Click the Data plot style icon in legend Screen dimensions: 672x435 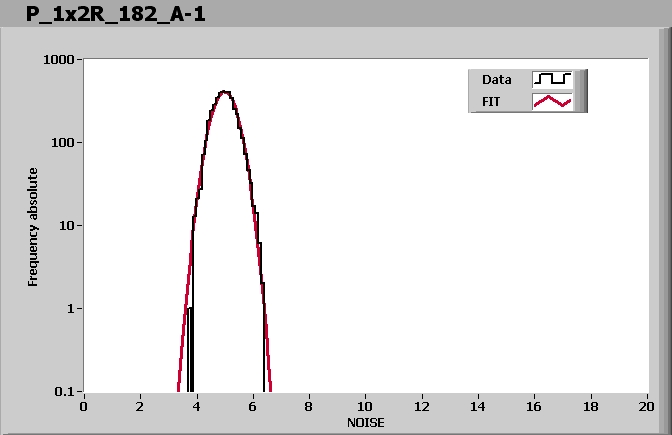coord(552,79)
